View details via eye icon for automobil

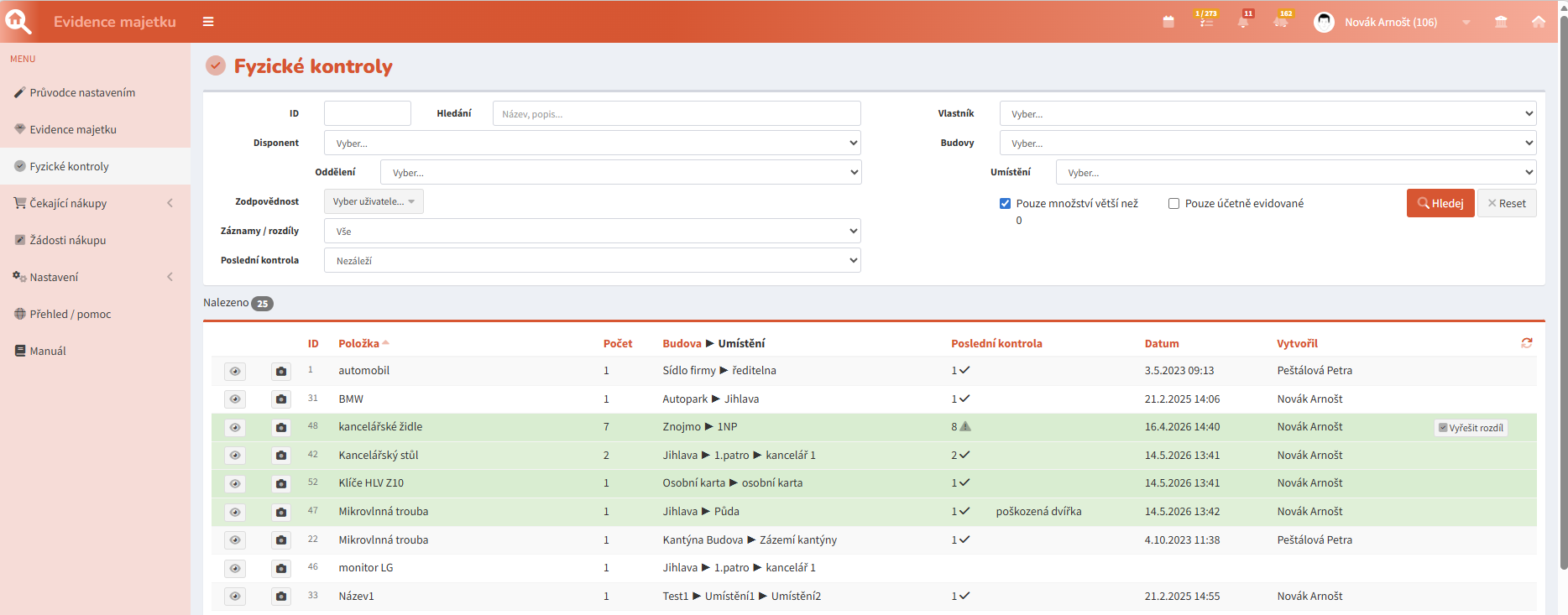tap(235, 371)
